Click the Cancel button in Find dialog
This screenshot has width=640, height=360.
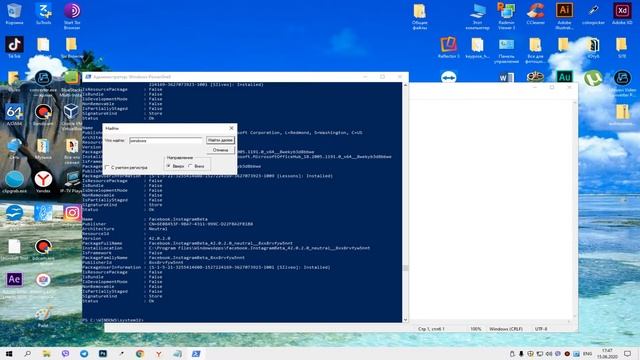click(220, 150)
